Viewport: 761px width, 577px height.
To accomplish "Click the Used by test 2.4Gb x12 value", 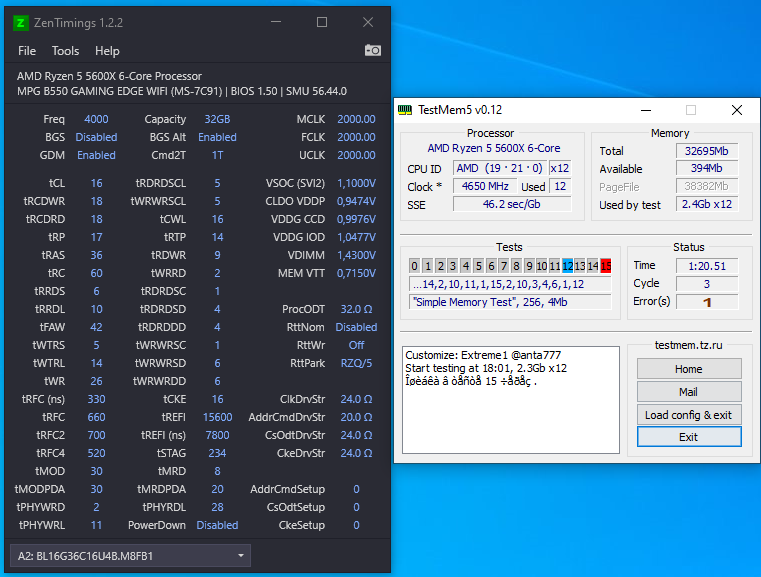I will pyautogui.click(x=707, y=204).
